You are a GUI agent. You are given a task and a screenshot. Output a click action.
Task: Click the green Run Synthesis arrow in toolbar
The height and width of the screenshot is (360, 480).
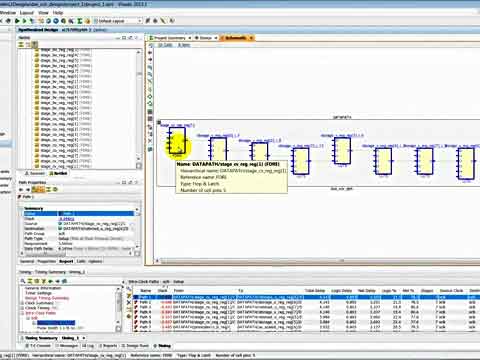17,21
